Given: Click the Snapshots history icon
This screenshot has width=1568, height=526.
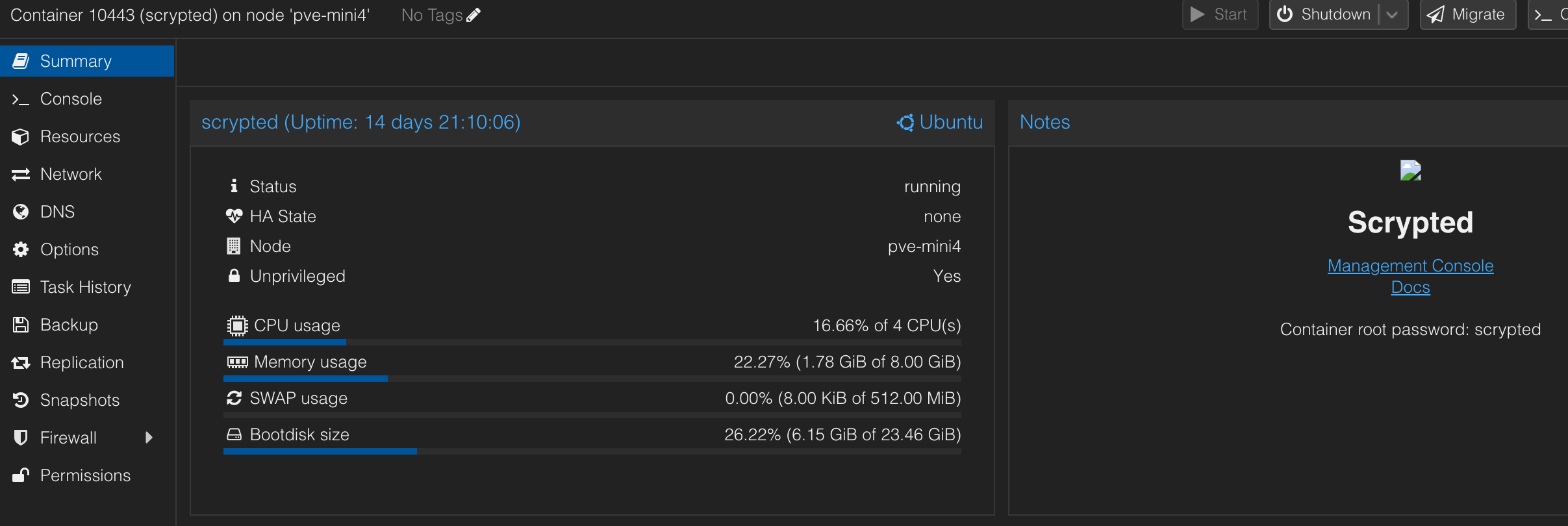Looking at the screenshot, I should pyautogui.click(x=21, y=400).
